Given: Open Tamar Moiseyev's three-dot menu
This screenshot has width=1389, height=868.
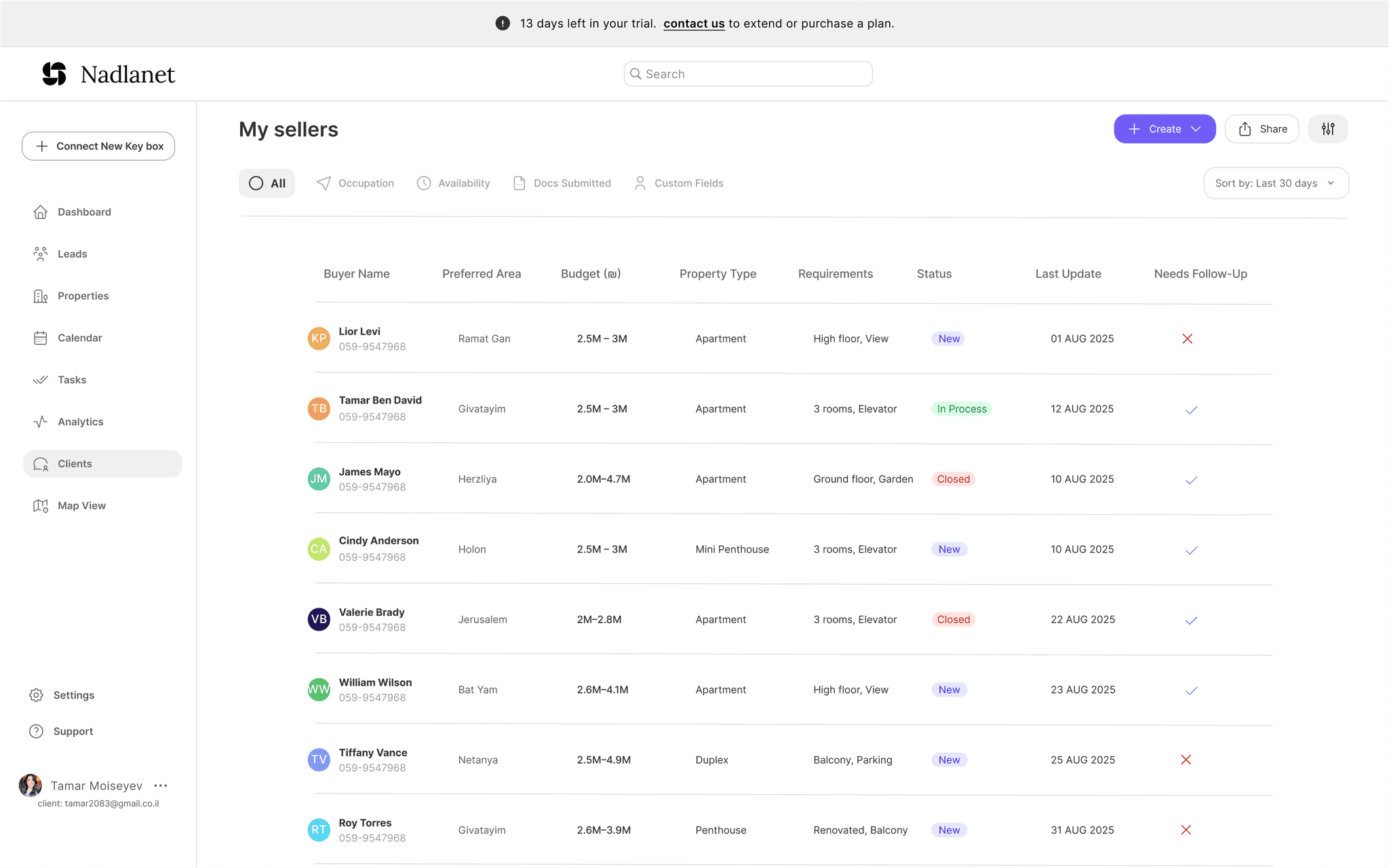Looking at the screenshot, I should (x=161, y=786).
